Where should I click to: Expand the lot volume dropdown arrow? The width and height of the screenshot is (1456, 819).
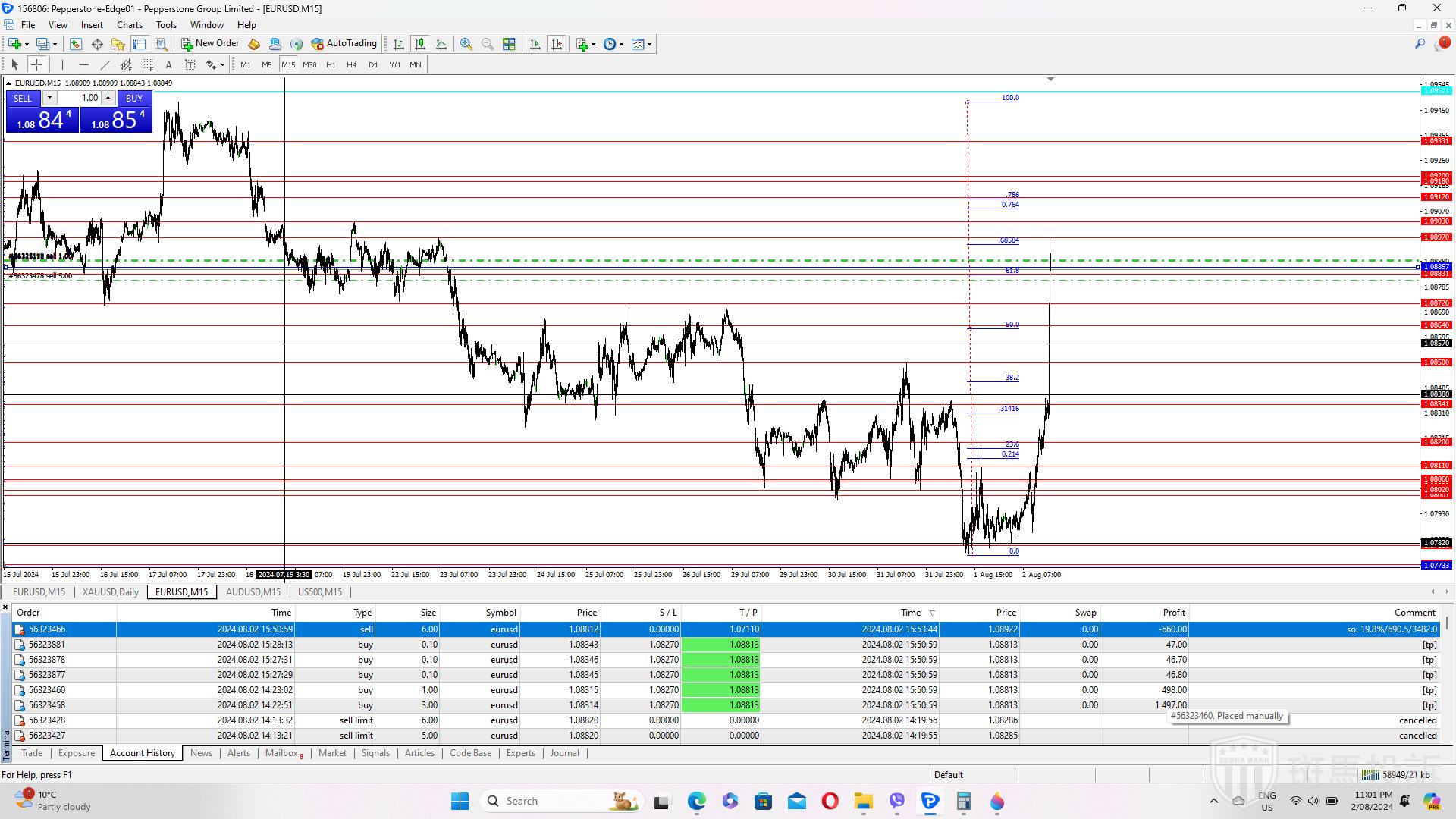point(49,98)
